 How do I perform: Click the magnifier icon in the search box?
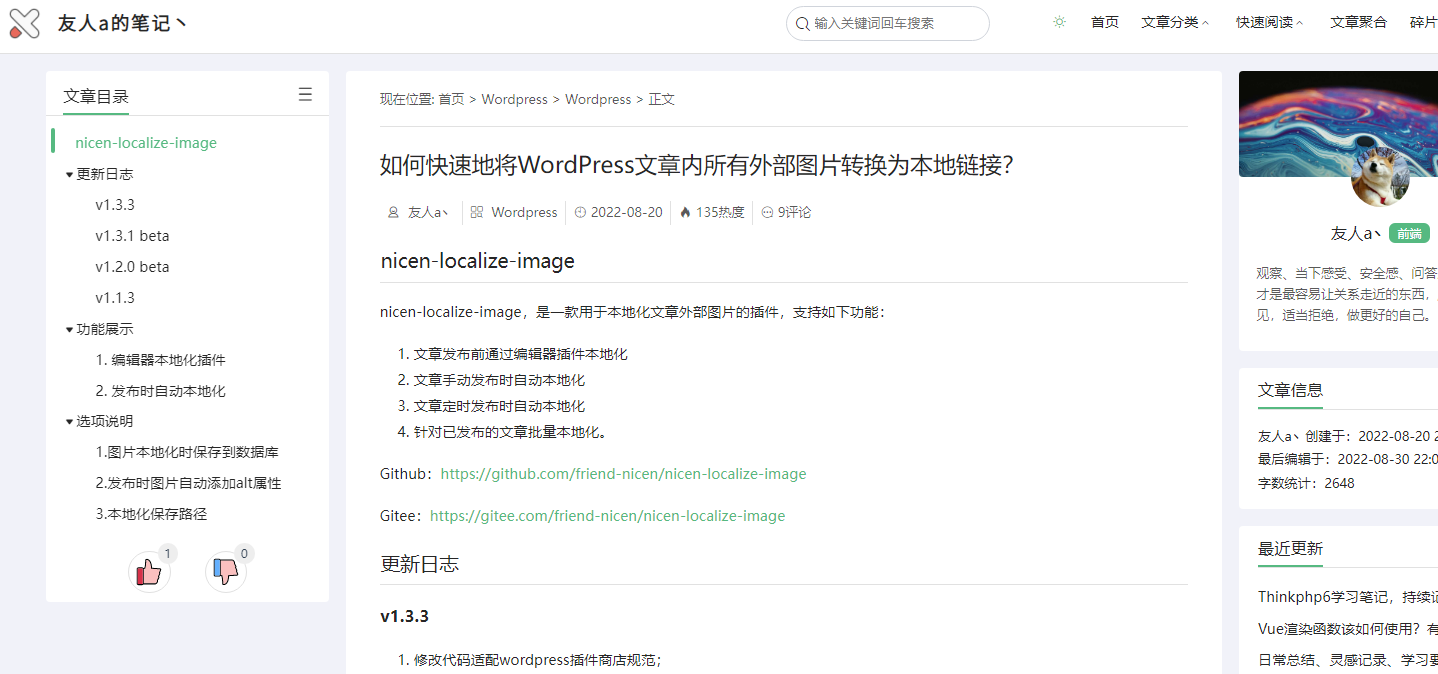802,23
